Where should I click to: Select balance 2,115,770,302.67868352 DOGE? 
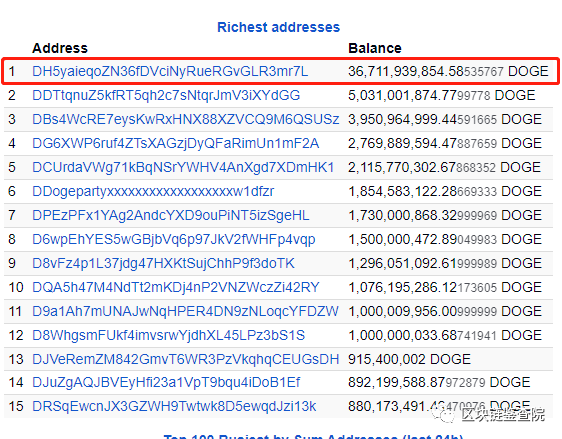(x=444, y=167)
